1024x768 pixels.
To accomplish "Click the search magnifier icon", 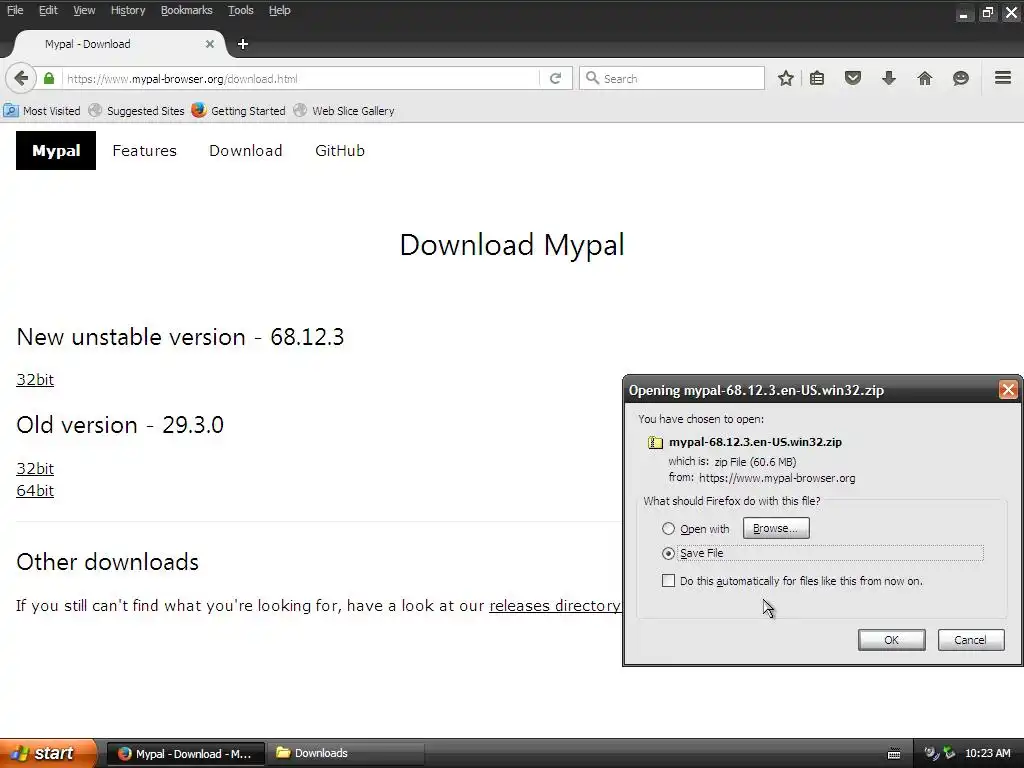I will [592, 78].
